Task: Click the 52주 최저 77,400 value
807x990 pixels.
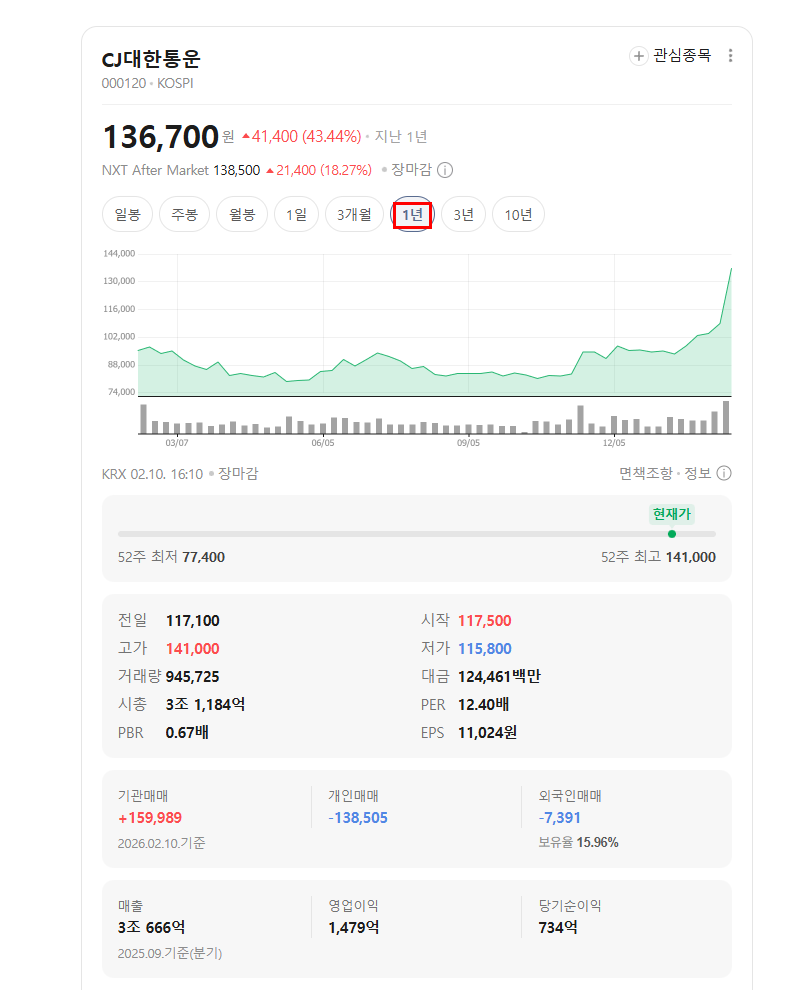Action: 203,557
